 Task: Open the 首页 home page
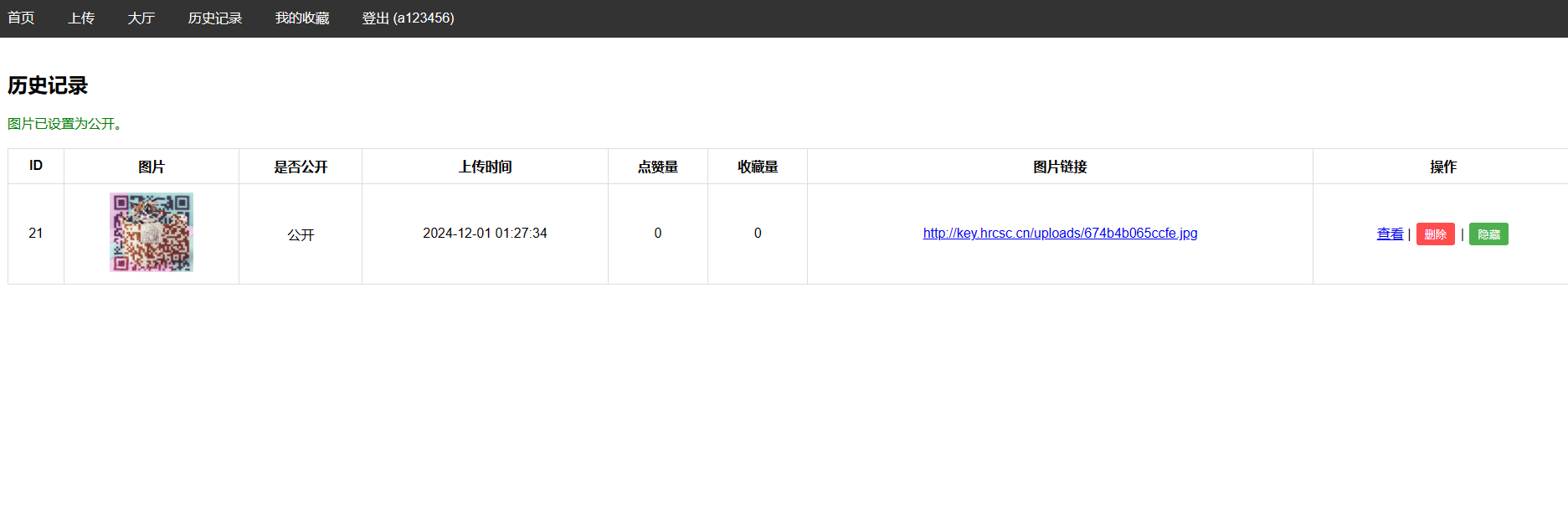tap(21, 18)
